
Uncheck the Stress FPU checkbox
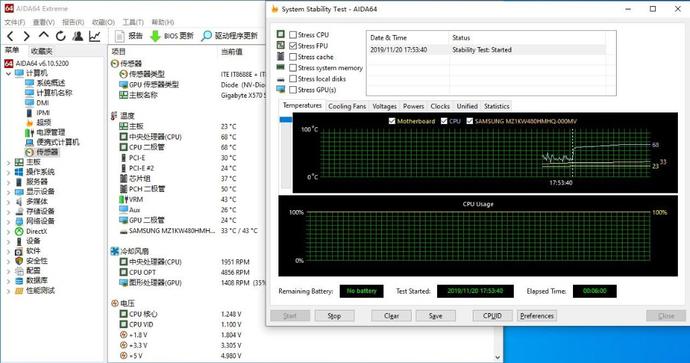coord(293,46)
